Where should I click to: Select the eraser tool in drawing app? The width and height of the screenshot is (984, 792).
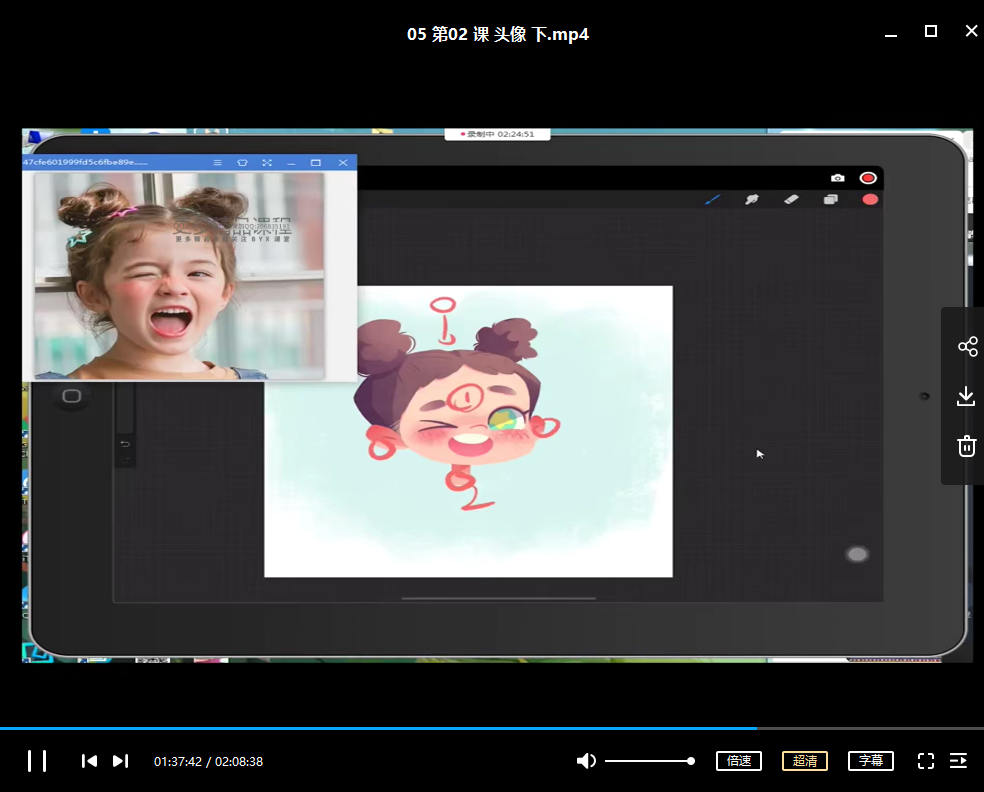coord(791,200)
